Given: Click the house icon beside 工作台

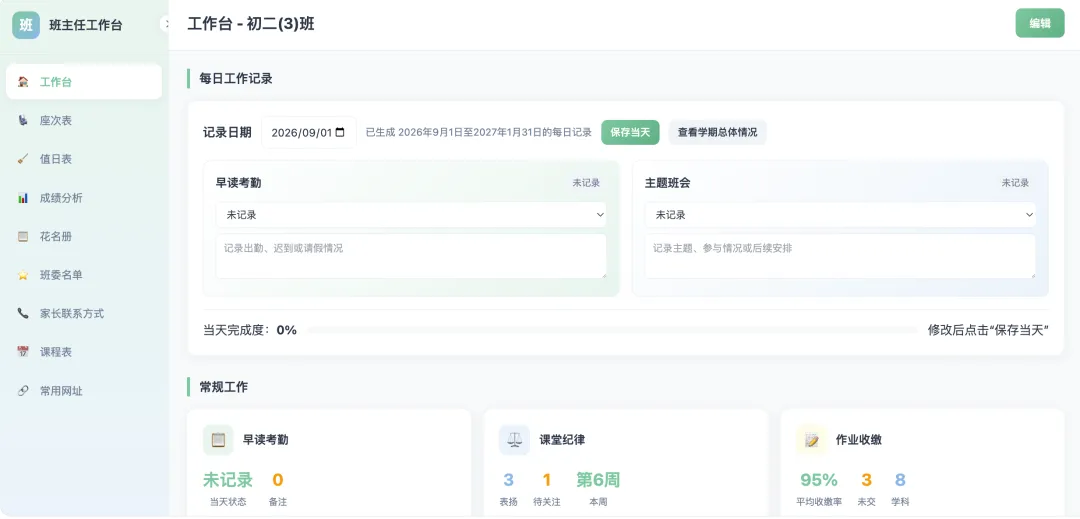Looking at the screenshot, I should coord(23,82).
